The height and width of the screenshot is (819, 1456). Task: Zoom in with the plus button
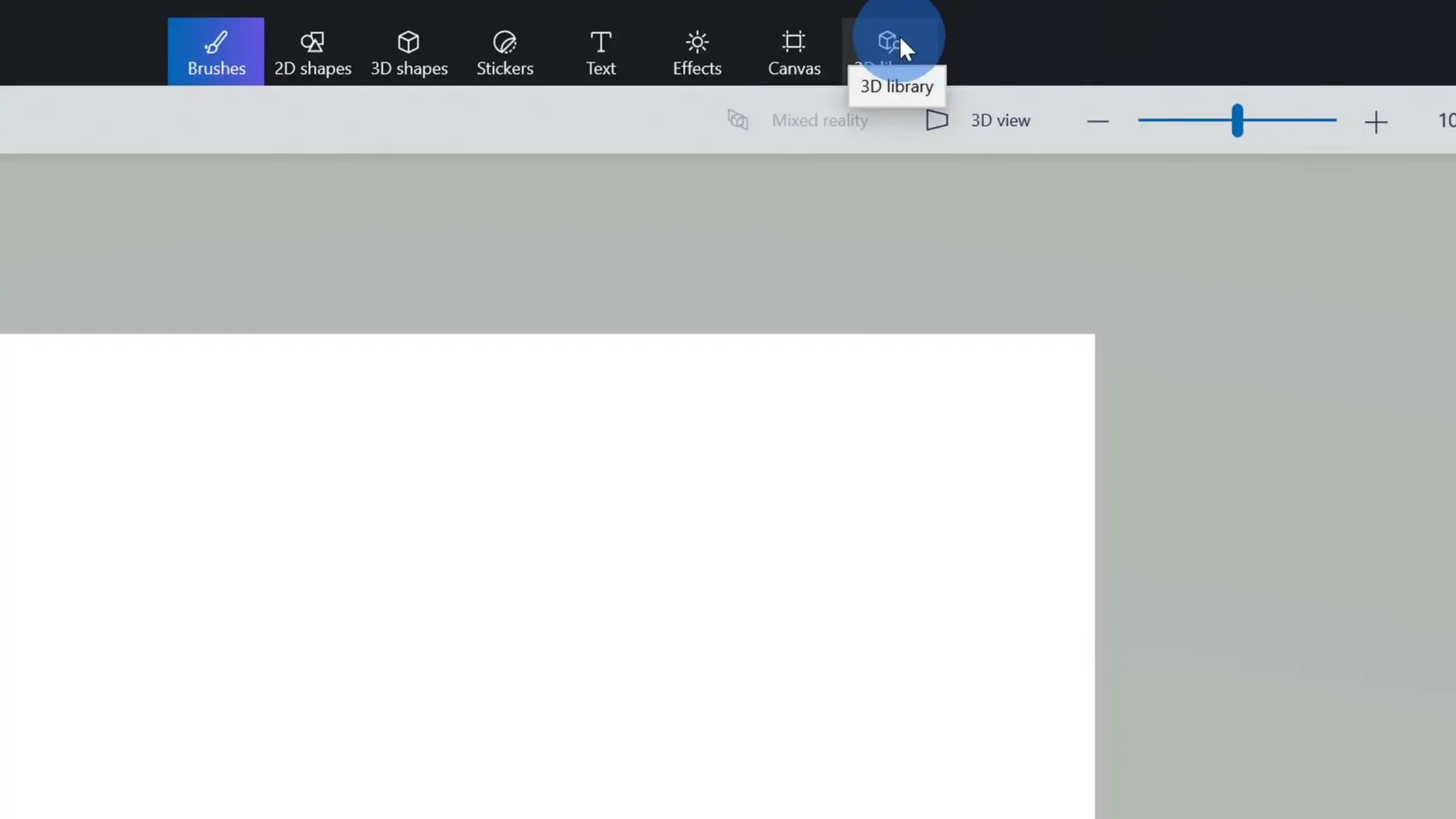click(1376, 122)
